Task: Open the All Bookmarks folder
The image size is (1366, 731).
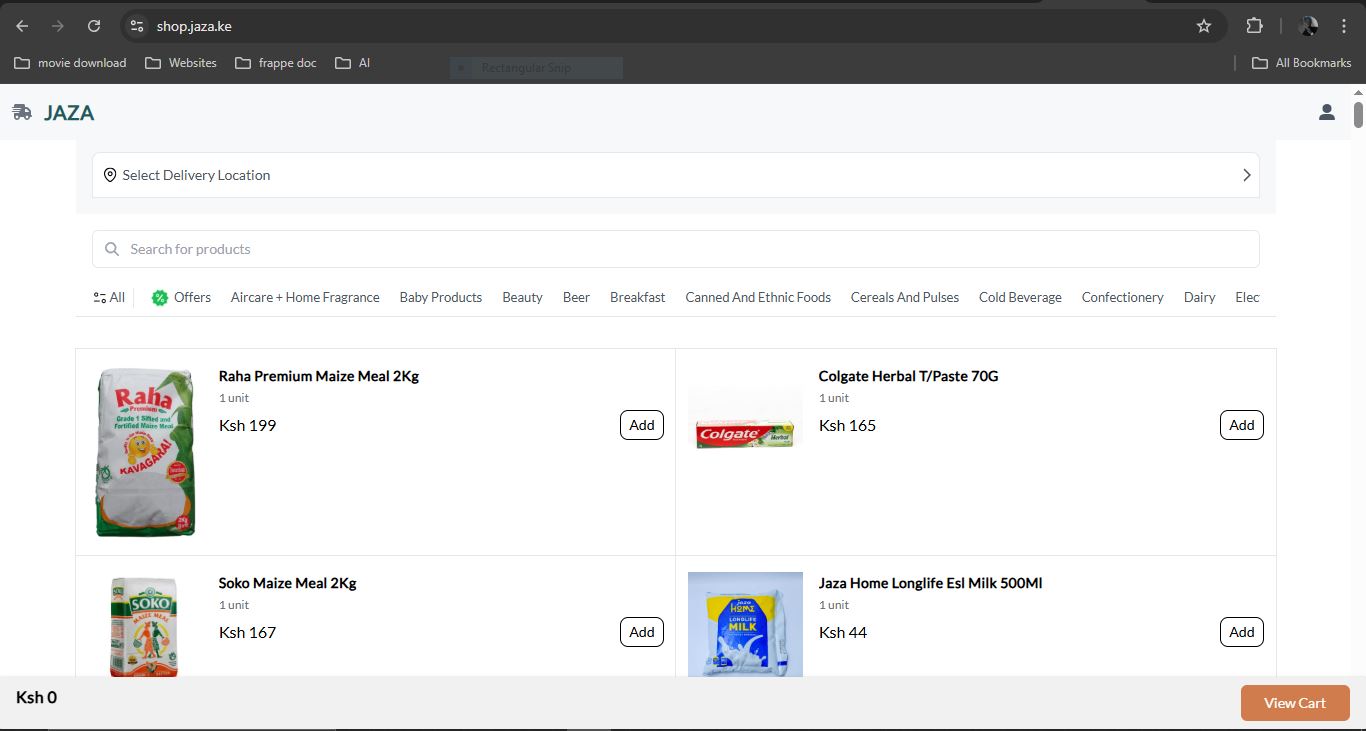Action: pyautogui.click(x=1302, y=63)
